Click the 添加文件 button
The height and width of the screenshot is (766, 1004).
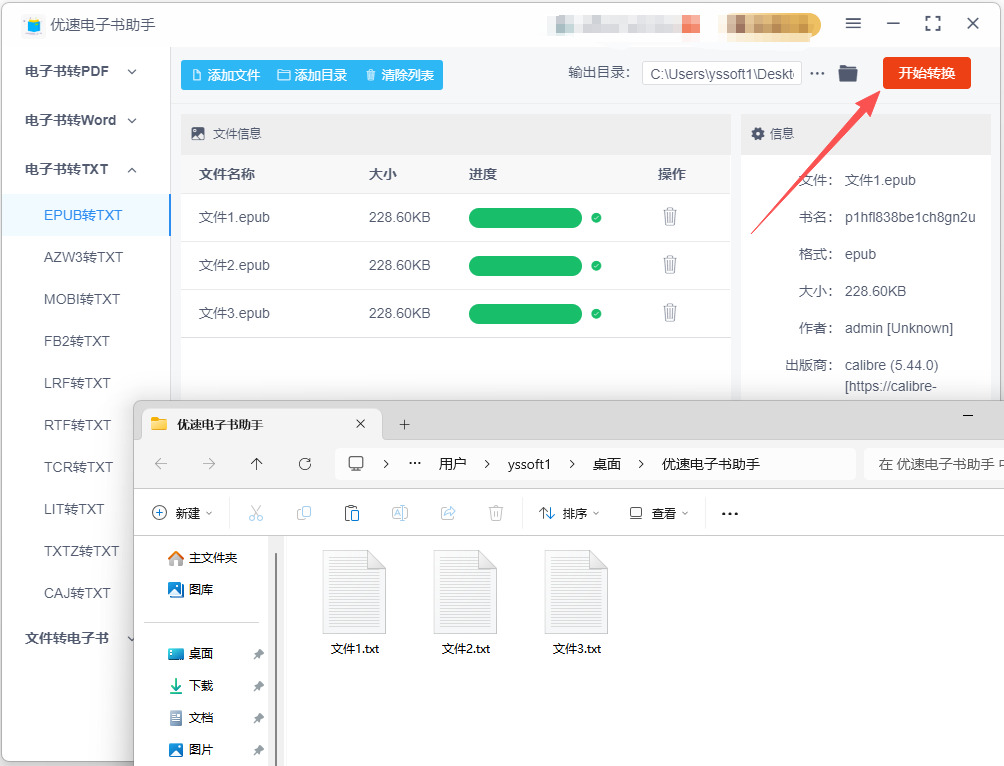point(226,75)
